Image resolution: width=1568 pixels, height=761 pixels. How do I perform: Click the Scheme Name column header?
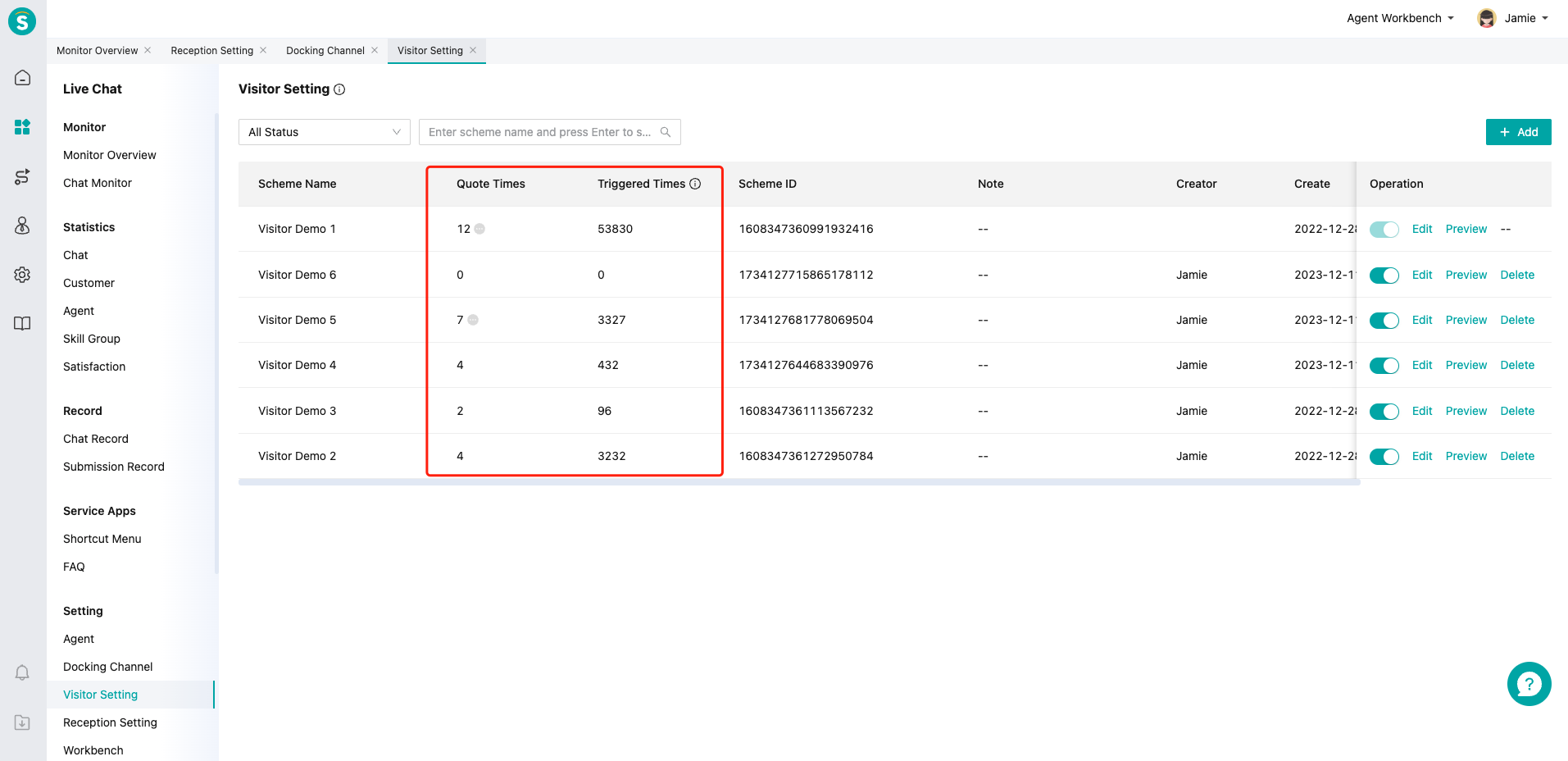pos(298,184)
